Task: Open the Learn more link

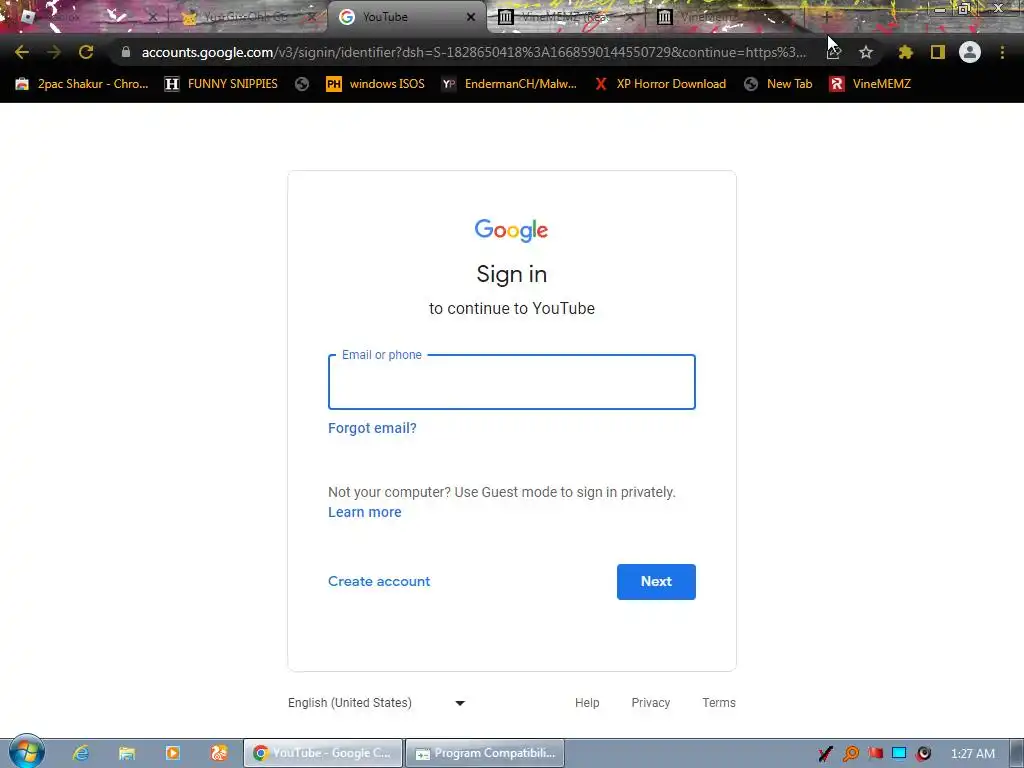Action: tap(364, 513)
